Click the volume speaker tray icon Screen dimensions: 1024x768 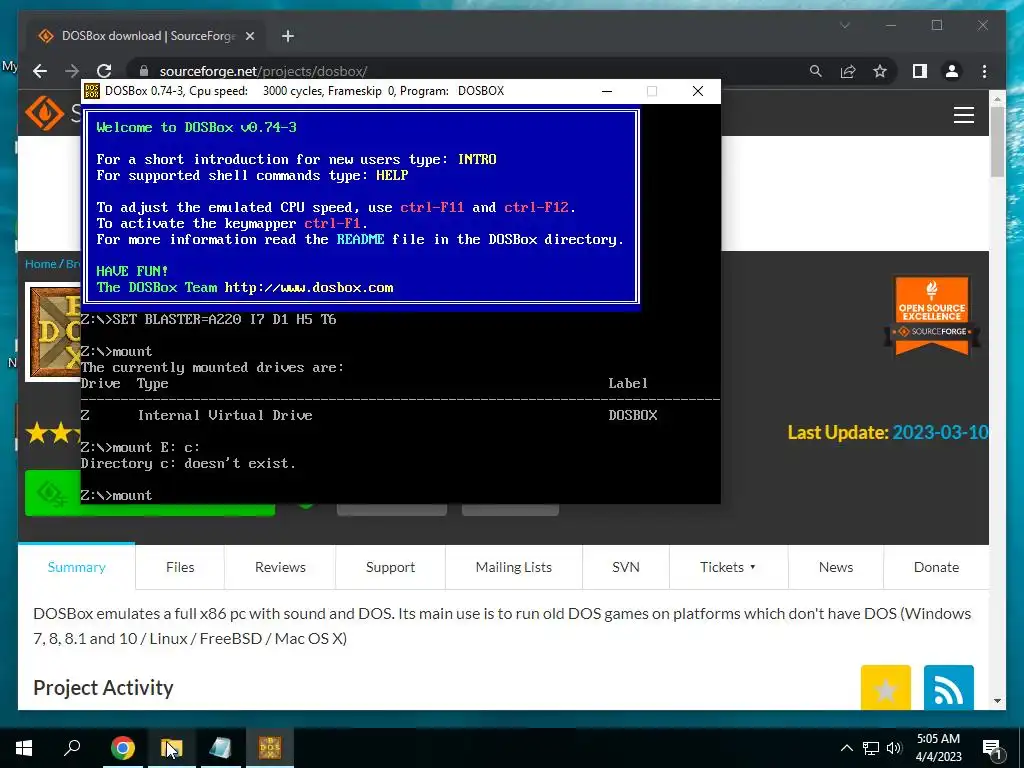click(x=894, y=748)
